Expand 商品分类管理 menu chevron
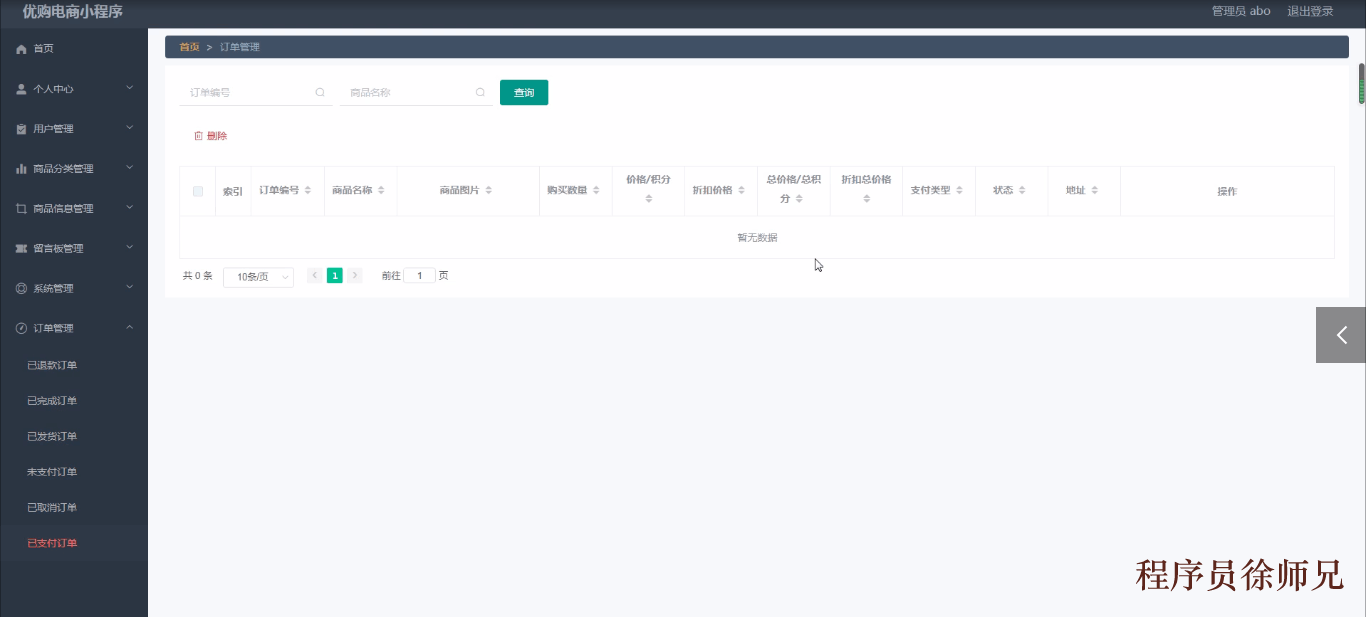 tap(129, 168)
